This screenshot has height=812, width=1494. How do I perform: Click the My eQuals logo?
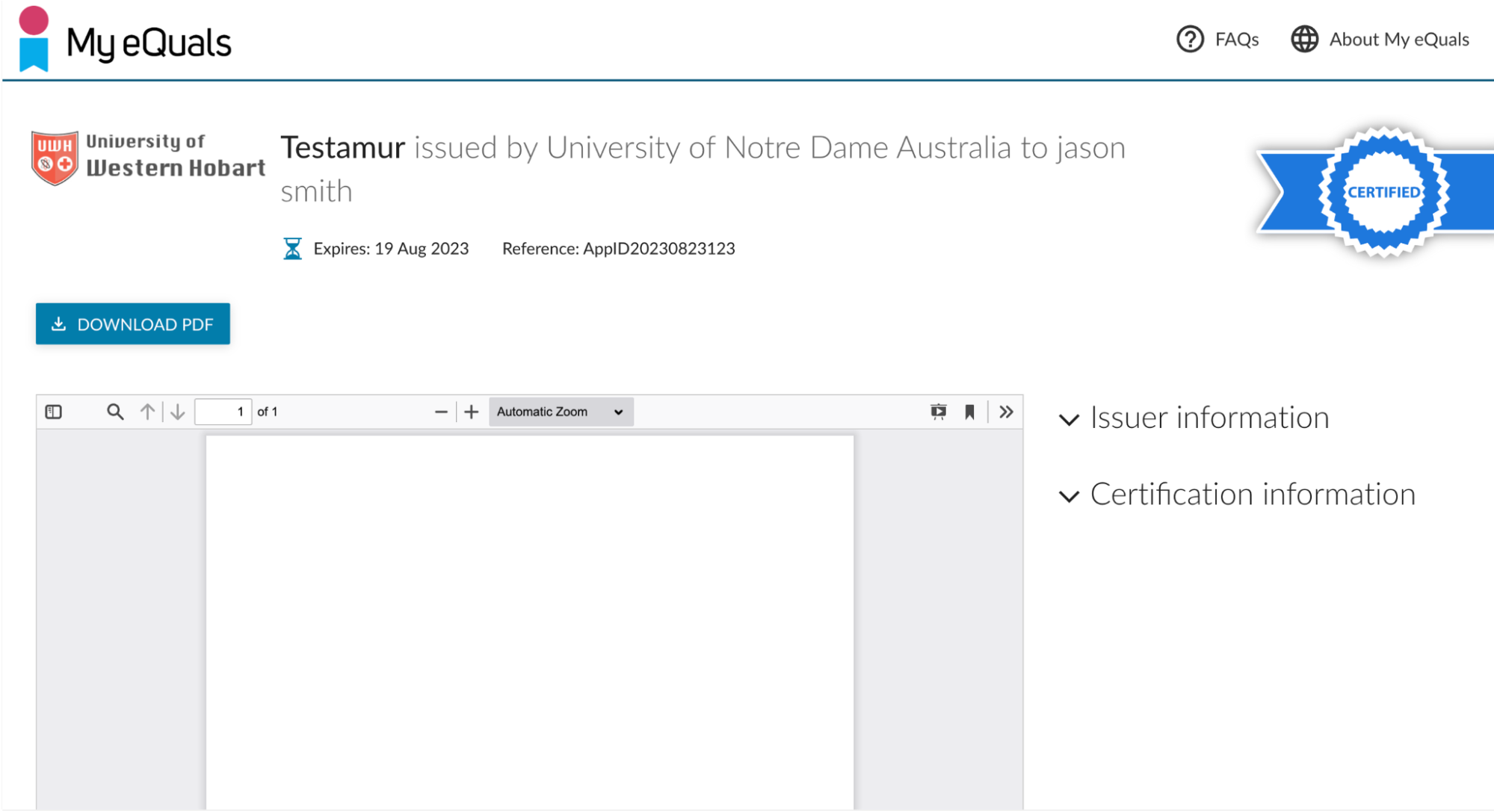tap(126, 40)
